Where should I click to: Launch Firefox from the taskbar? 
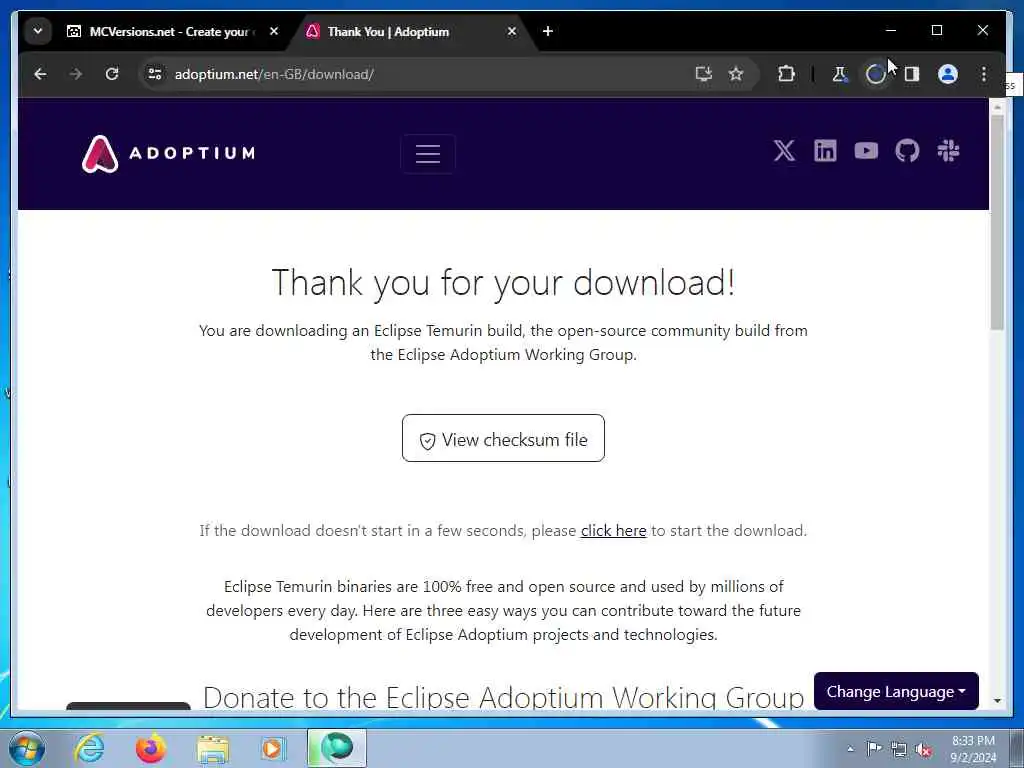point(150,748)
